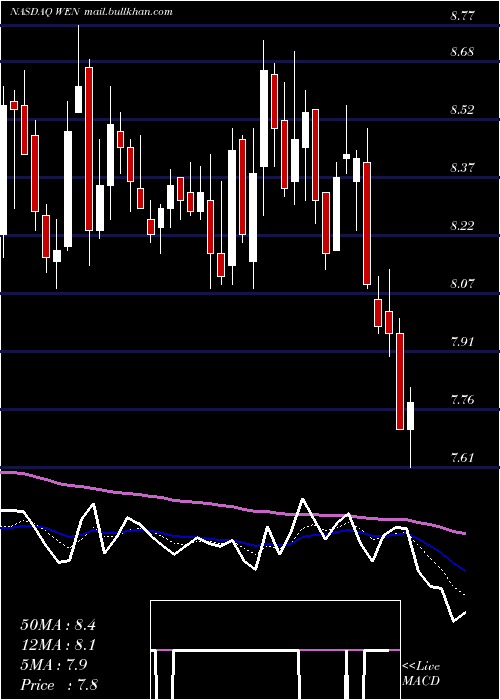Click the 8.77 price axis label

click(x=462, y=16)
